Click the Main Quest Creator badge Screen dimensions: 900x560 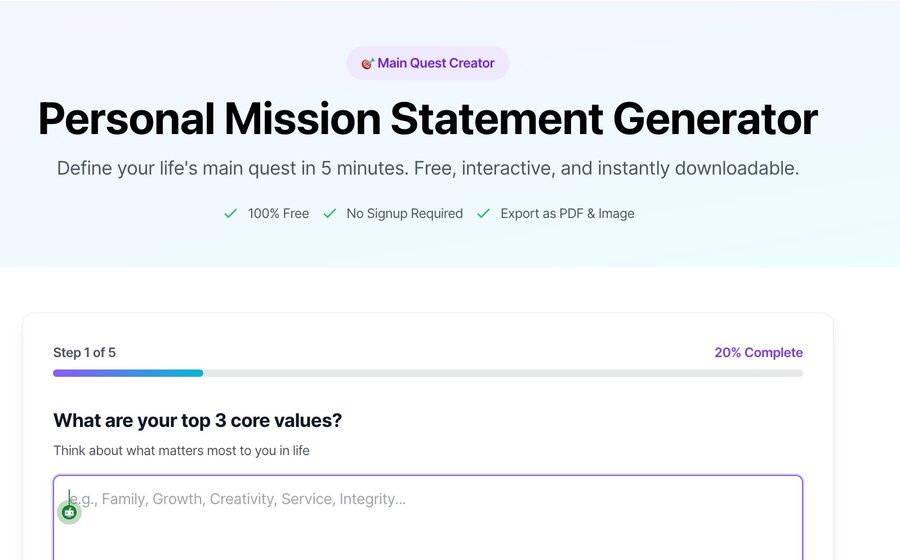coord(428,63)
